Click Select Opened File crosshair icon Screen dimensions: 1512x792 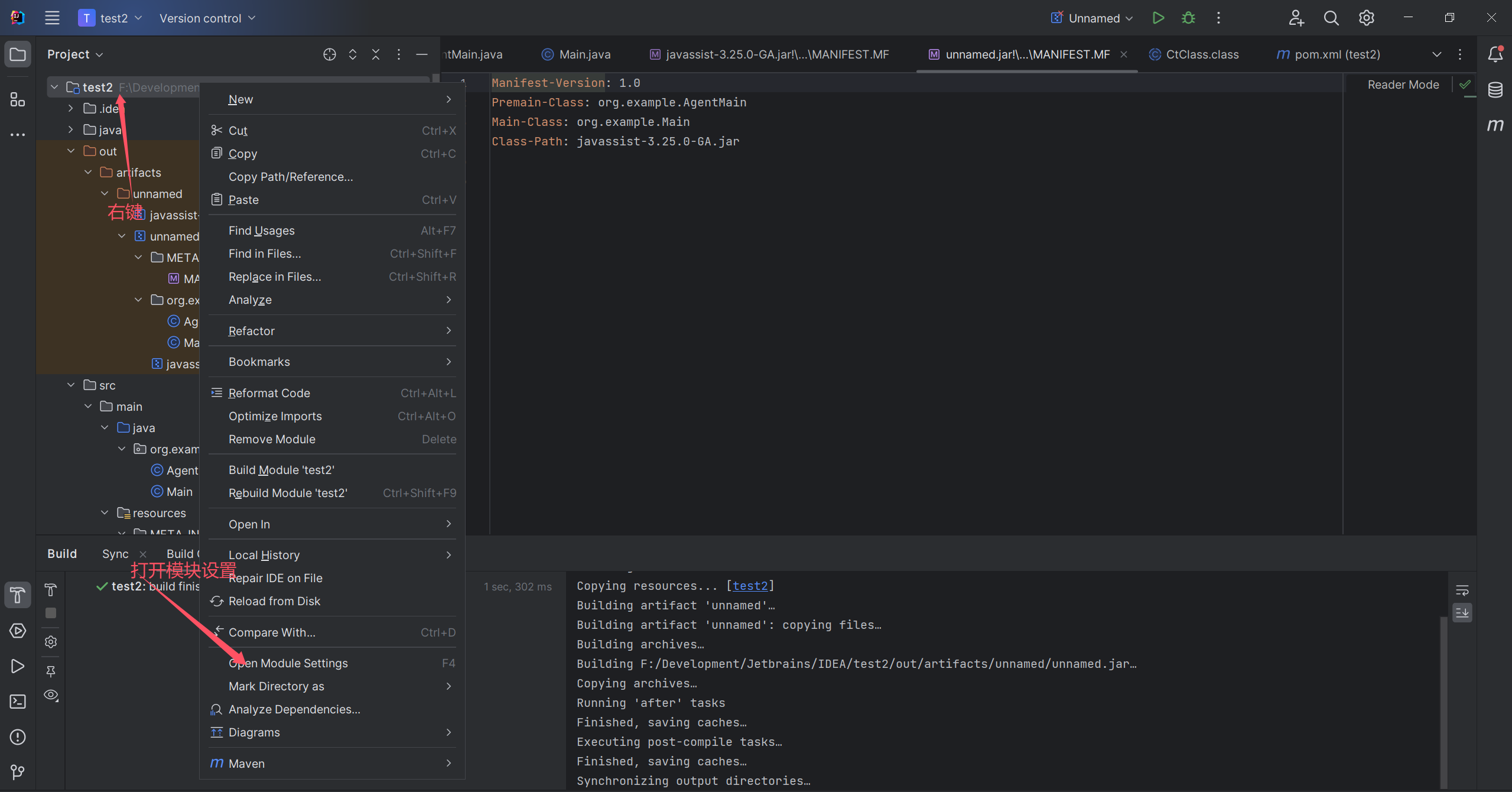(329, 54)
